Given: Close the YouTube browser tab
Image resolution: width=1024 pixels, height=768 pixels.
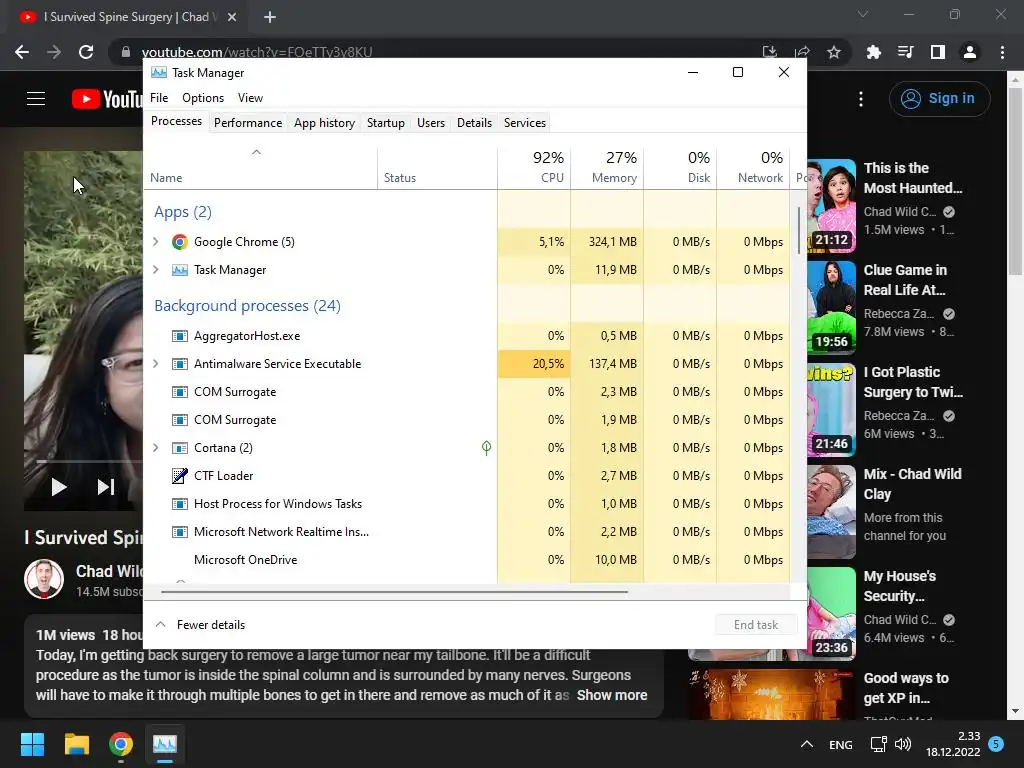Looking at the screenshot, I should (x=232, y=17).
